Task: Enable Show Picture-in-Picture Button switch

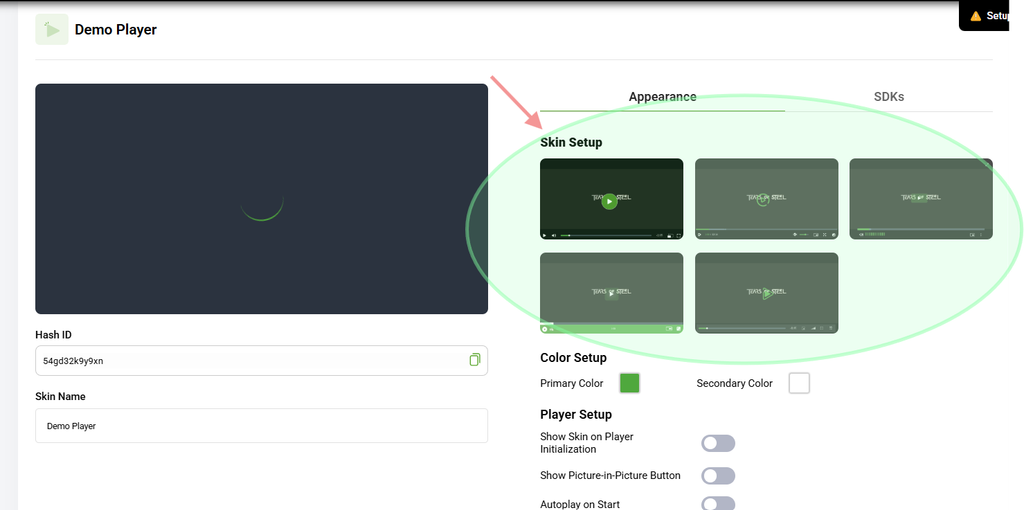Action: pyautogui.click(x=718, y=476)
